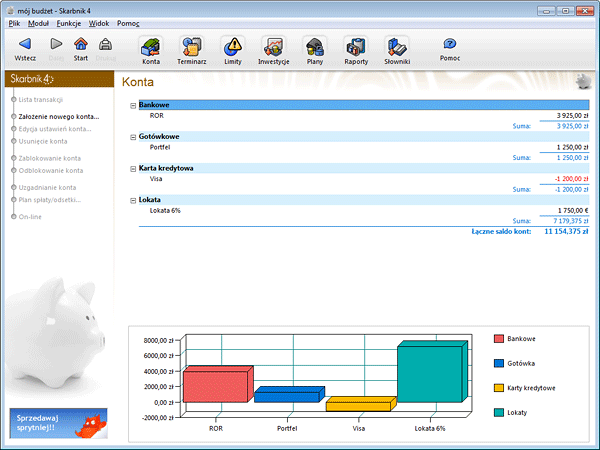
Task: Open the Słowniki dictionaries icon
Action: (x=397, y=47)
